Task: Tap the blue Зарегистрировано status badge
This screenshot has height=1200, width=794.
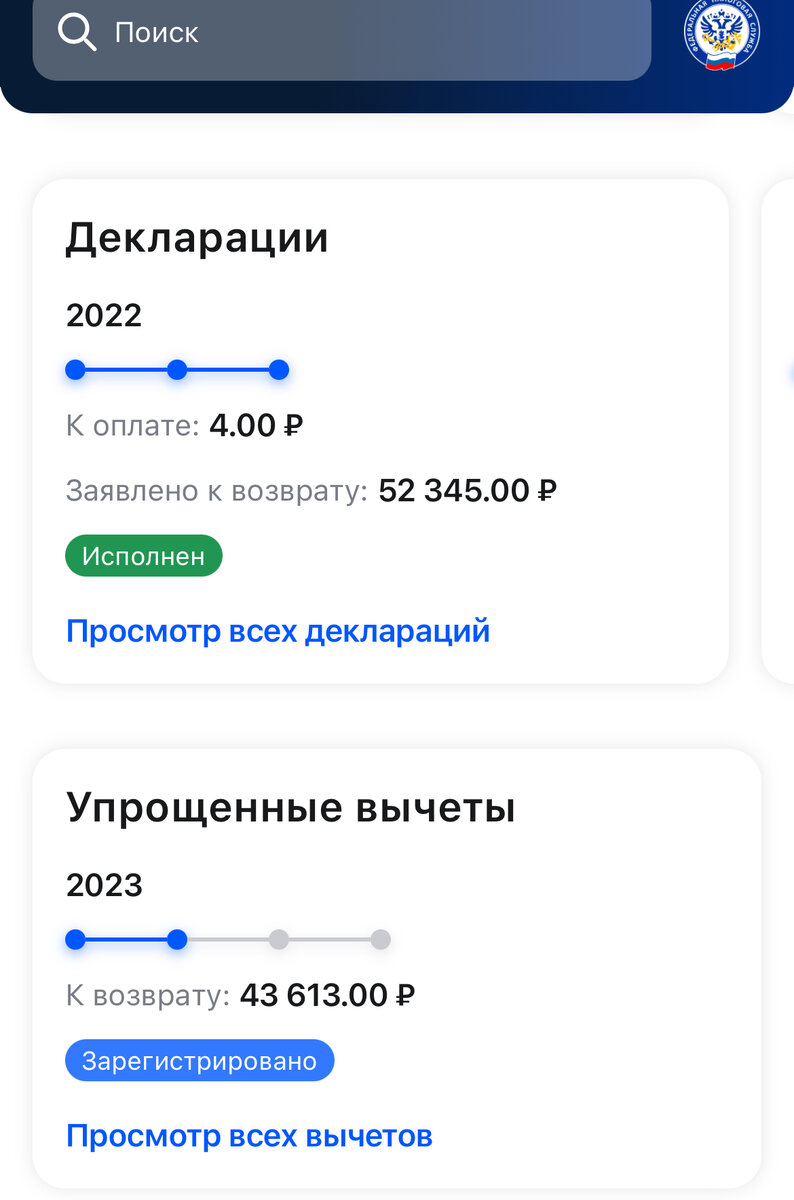Action: point(200,1060)
